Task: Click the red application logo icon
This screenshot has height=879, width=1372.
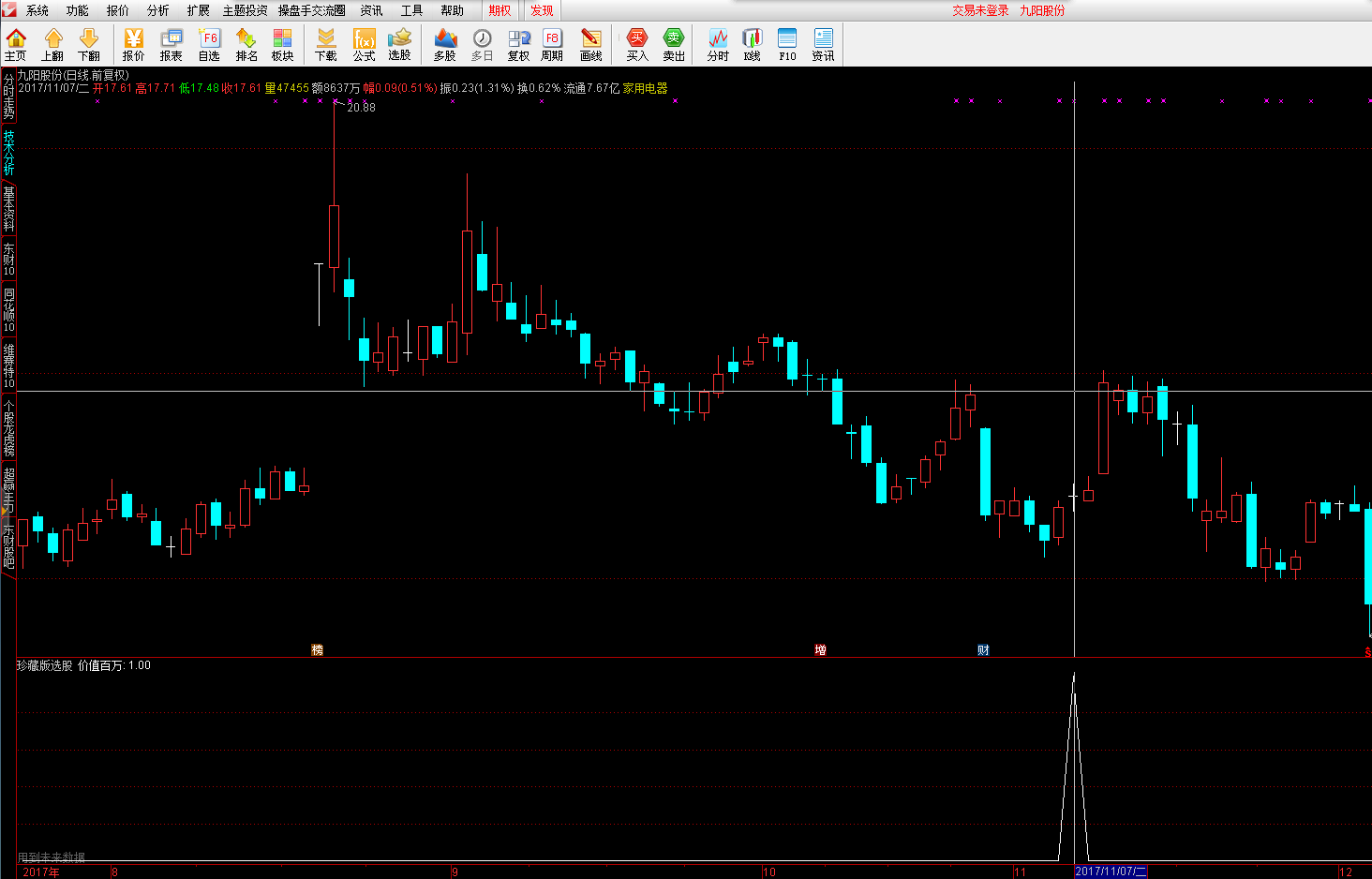Action: tap(9, 10)
